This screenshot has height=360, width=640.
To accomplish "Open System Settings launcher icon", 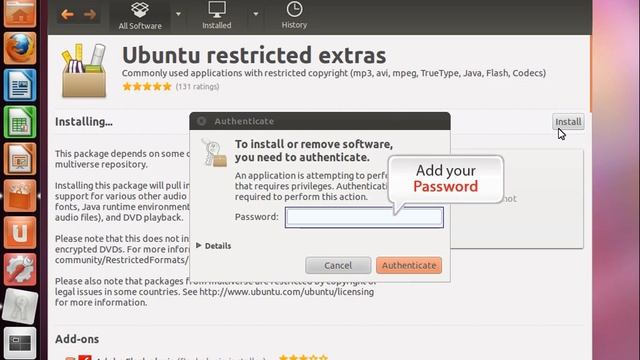I will pos(20,269).
